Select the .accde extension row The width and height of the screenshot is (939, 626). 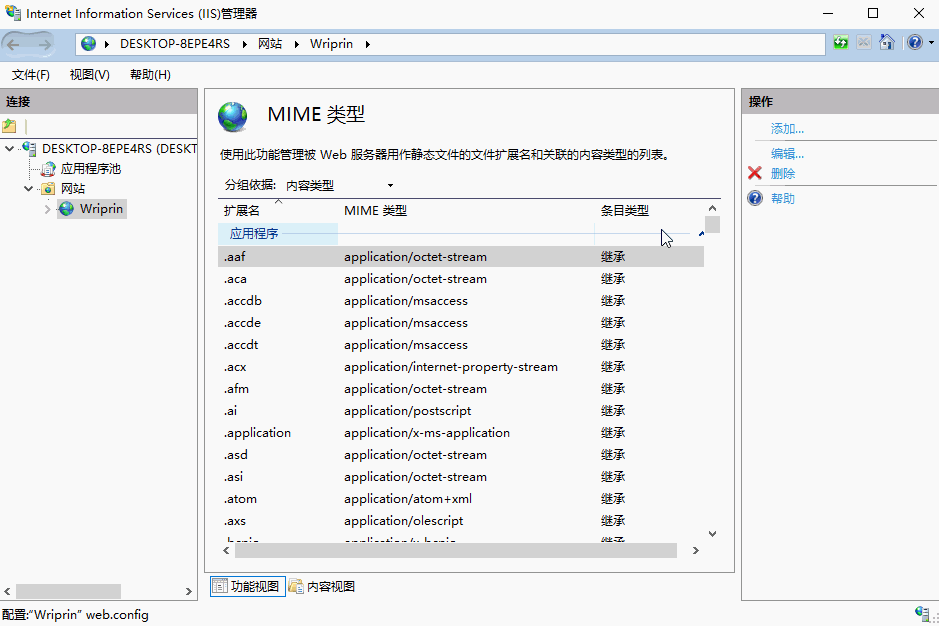pyautogui.click(x=461, y=322)
